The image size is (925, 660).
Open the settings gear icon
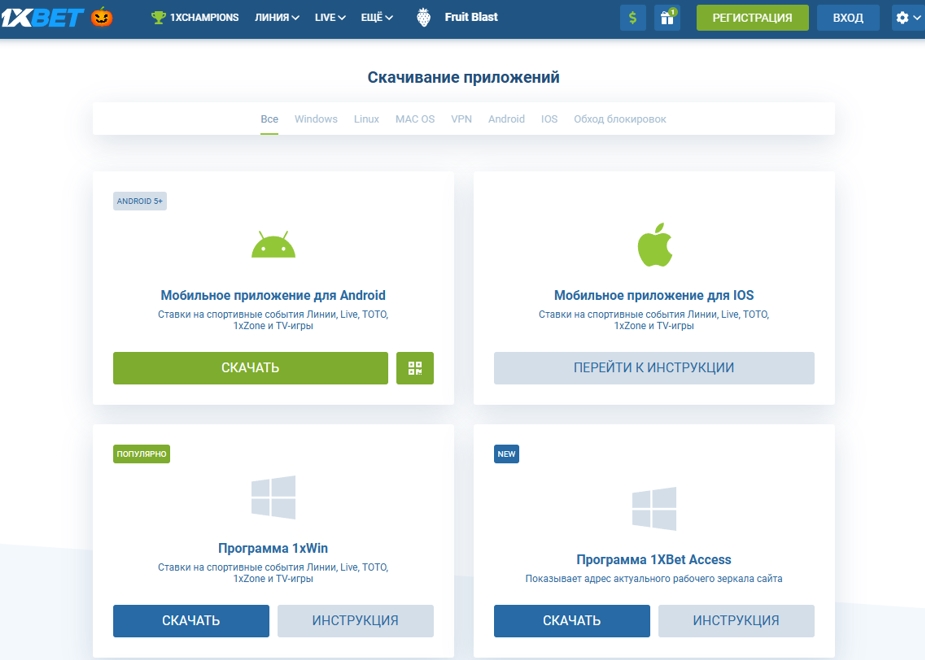point(903,18)
